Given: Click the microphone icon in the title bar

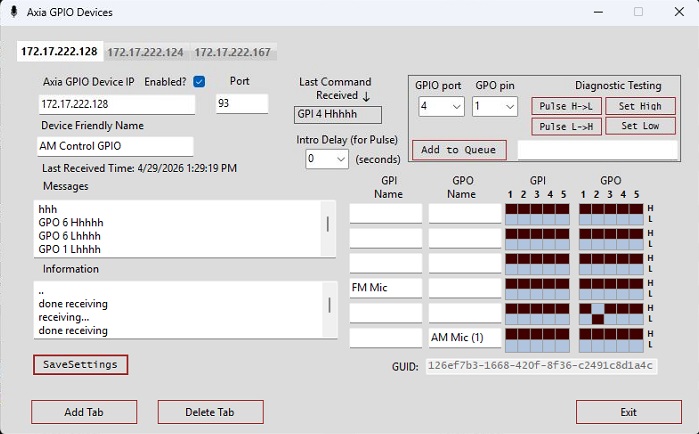Looking at the screenshot, I should pos(12,12).
